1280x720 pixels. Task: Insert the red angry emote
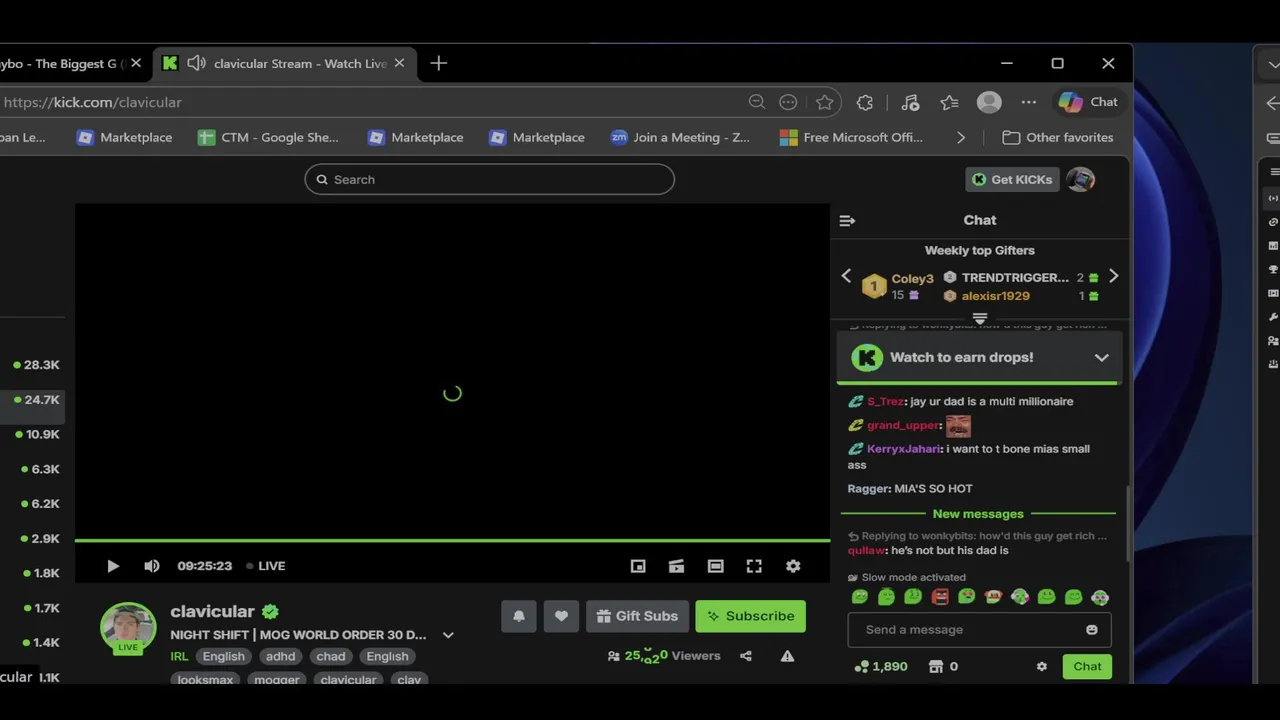pos(940,597)
